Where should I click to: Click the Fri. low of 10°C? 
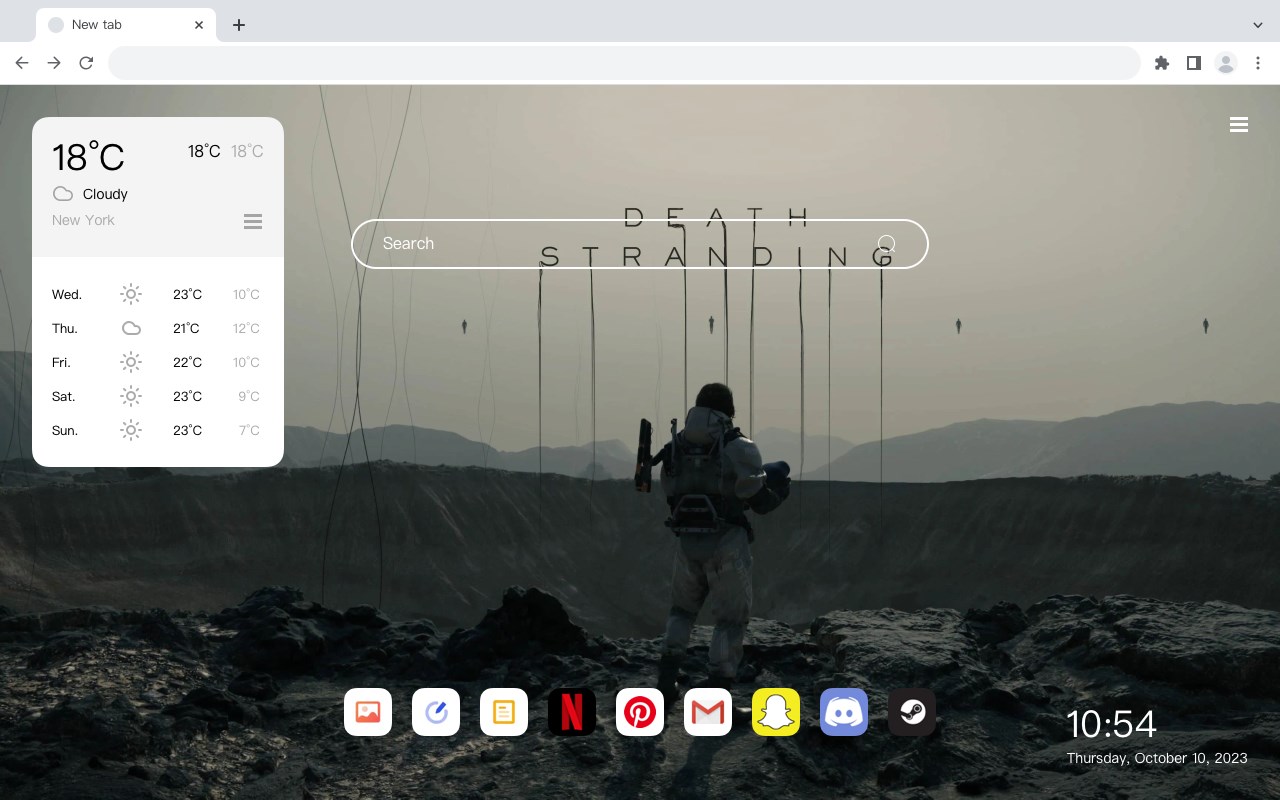coord(246,362)
